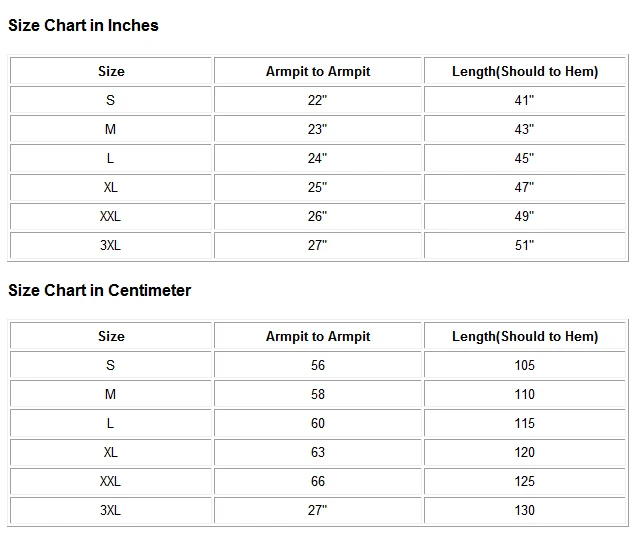Viewport: 641px width, 543px height.
Task: Click the 66 armpit cell for XXL
Action: click(x=318, y=481)
